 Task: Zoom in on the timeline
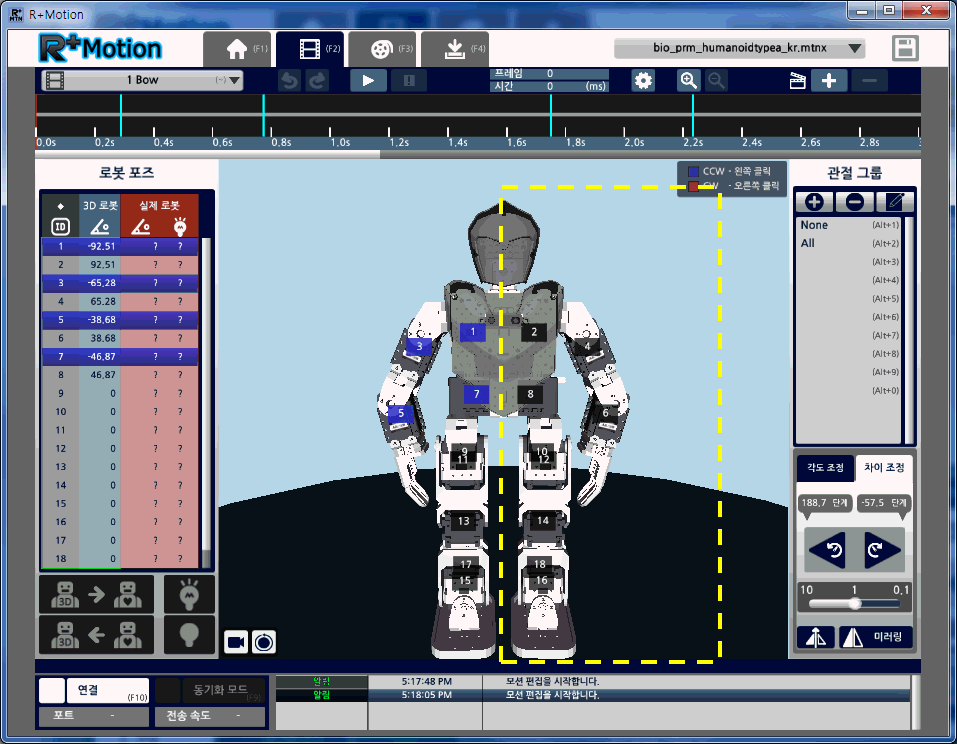click(688, 81)
